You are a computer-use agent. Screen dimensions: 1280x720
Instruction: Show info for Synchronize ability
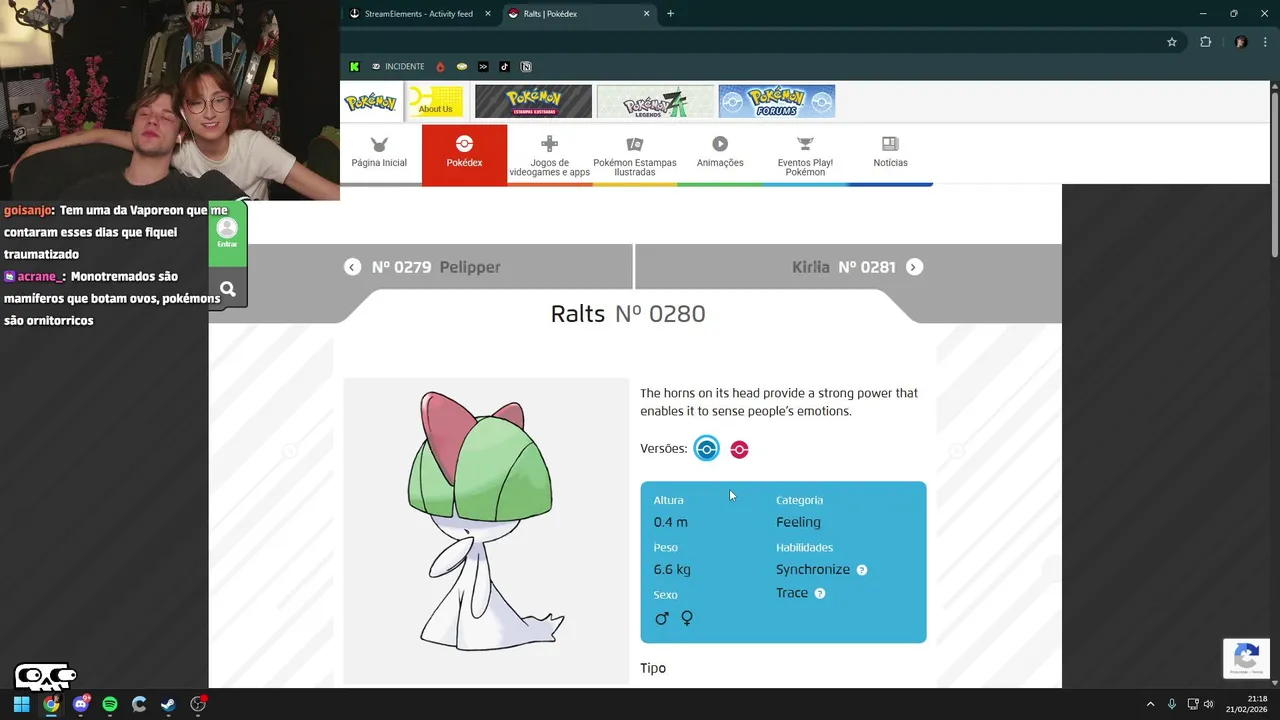[862, 570]
